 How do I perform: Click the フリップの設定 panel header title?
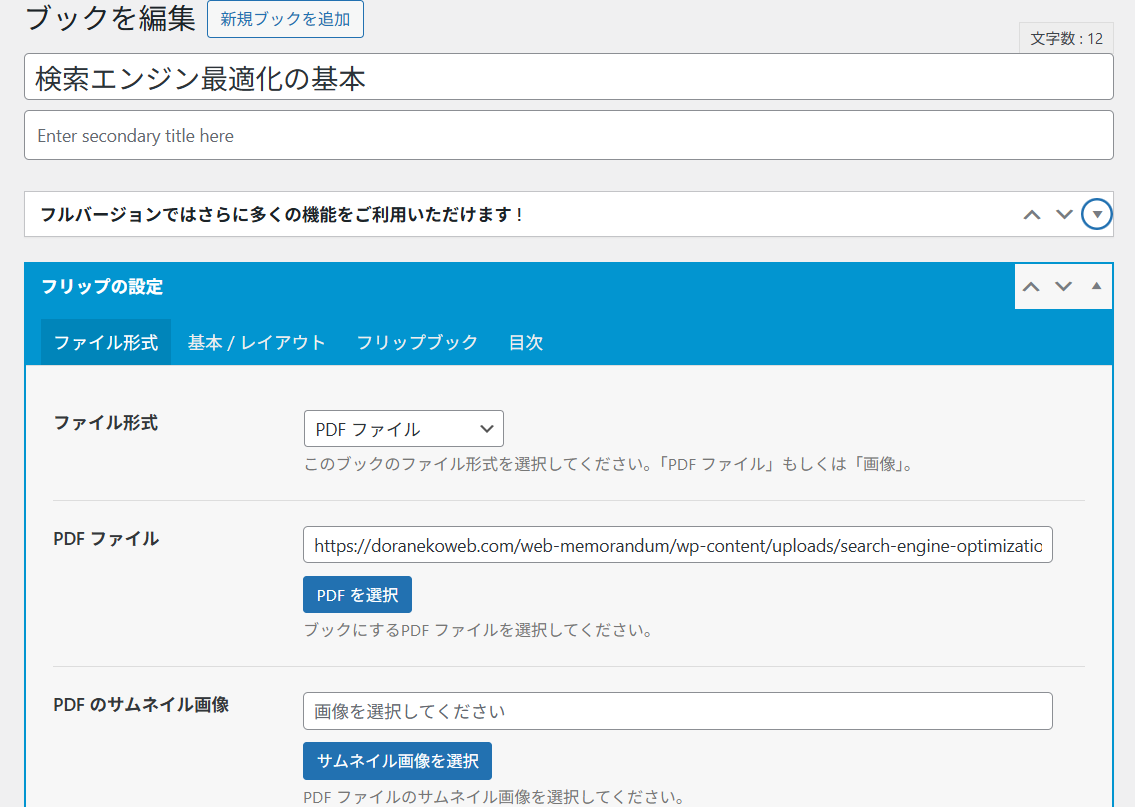coord(102,287)
